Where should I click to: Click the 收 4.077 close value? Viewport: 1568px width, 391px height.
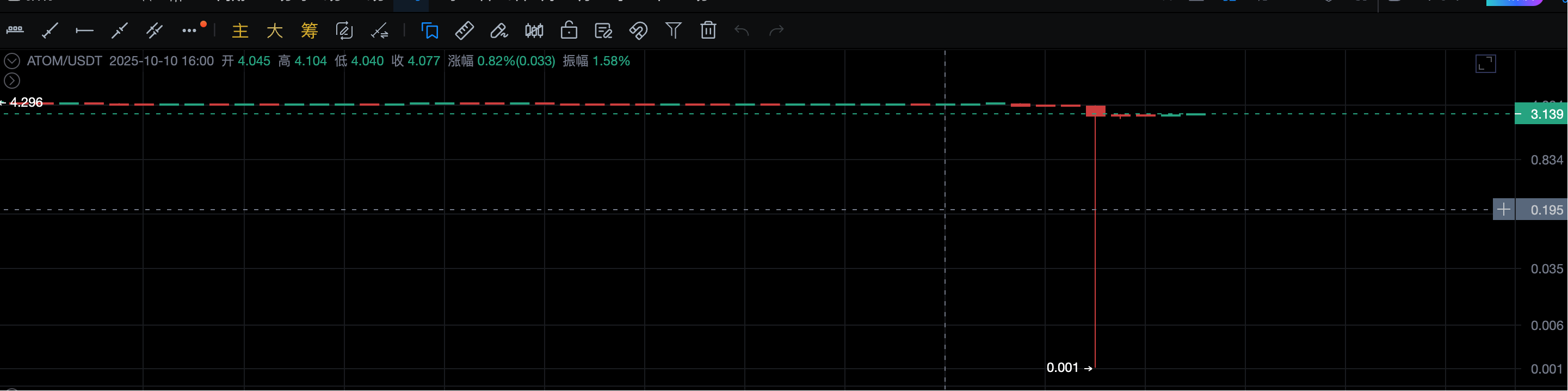coord(416,61)
